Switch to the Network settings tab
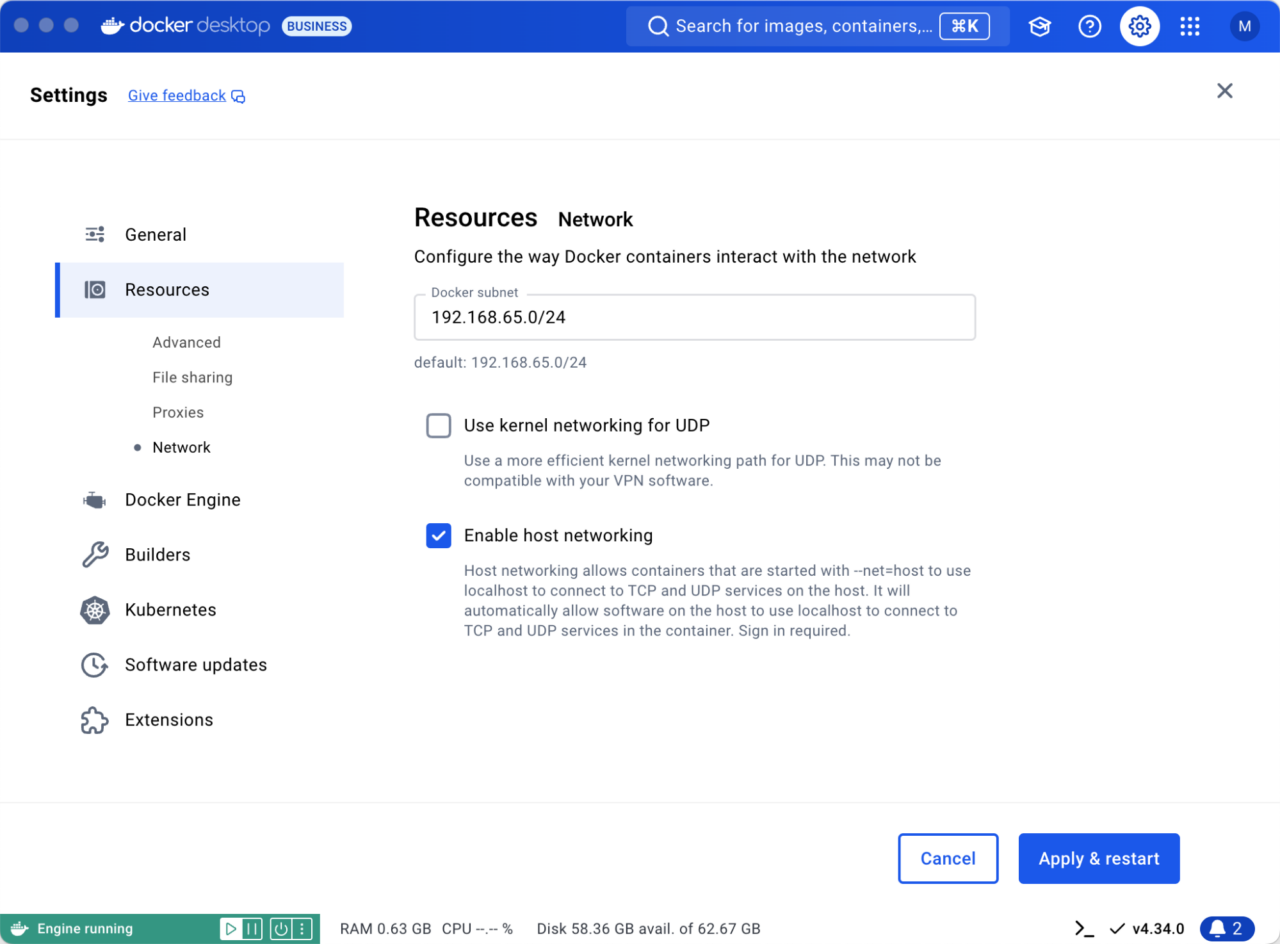The height and width of the screenshot is (944, 1280). click(181, 447)
